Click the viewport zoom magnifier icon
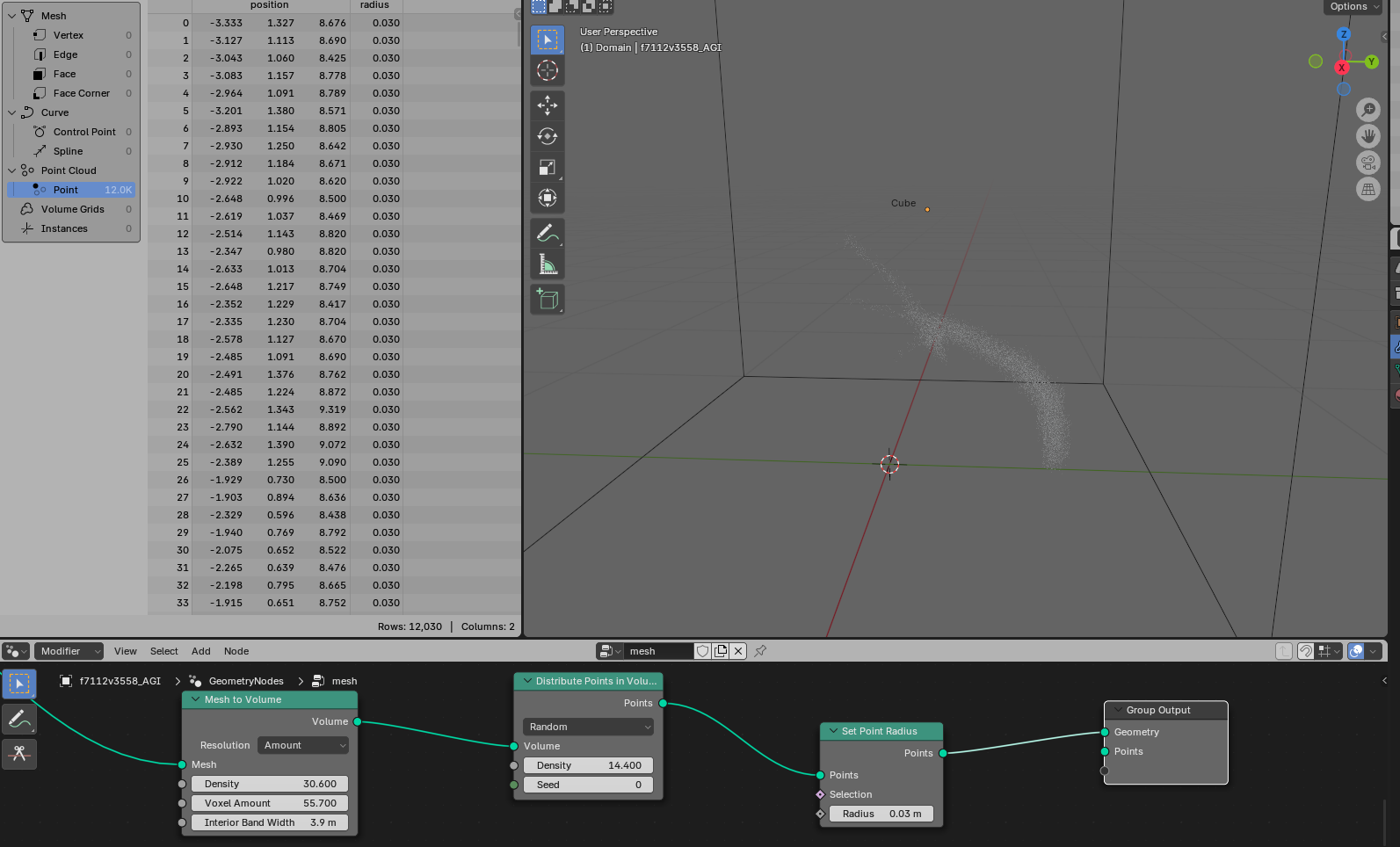Screen dimensions: 1400x847 point(1368,110)
